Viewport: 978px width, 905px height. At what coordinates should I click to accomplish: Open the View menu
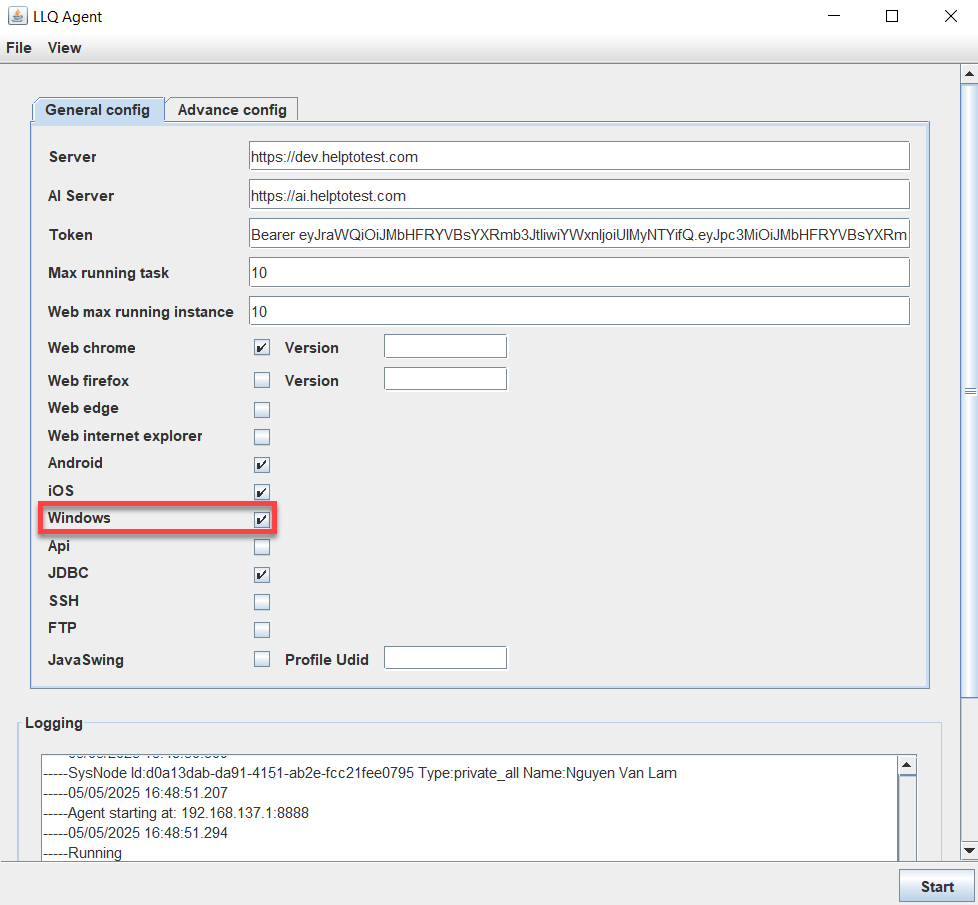pos(65,48)
